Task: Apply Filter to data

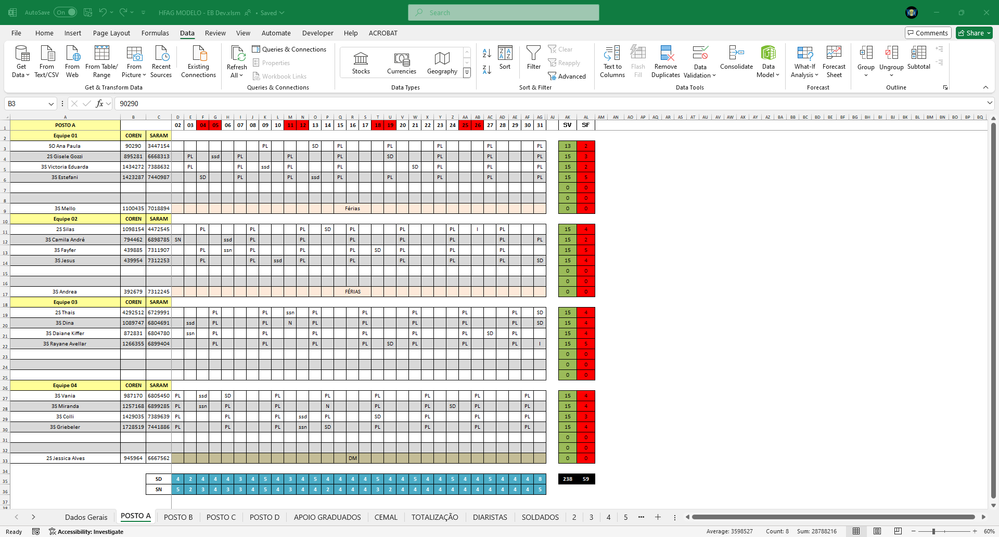Action: tap(533, 57)
